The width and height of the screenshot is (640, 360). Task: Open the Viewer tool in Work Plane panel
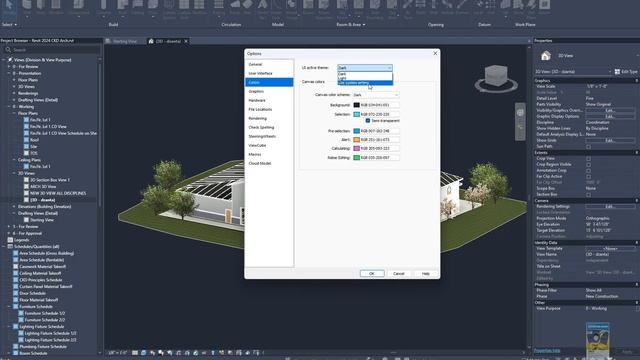pos(544,7)
